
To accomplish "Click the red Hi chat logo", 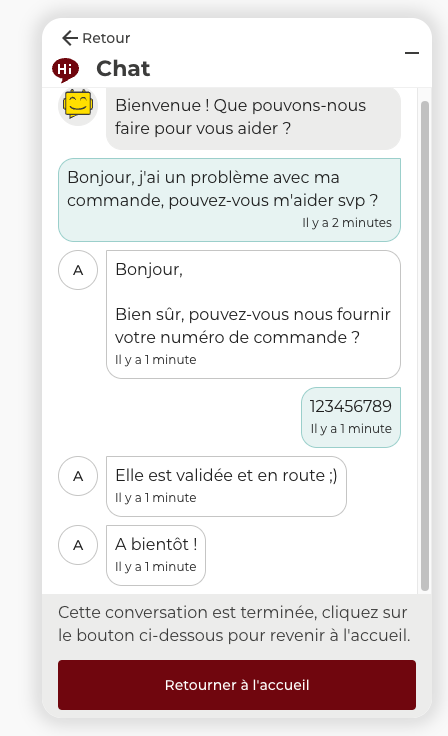I will 65,70.
